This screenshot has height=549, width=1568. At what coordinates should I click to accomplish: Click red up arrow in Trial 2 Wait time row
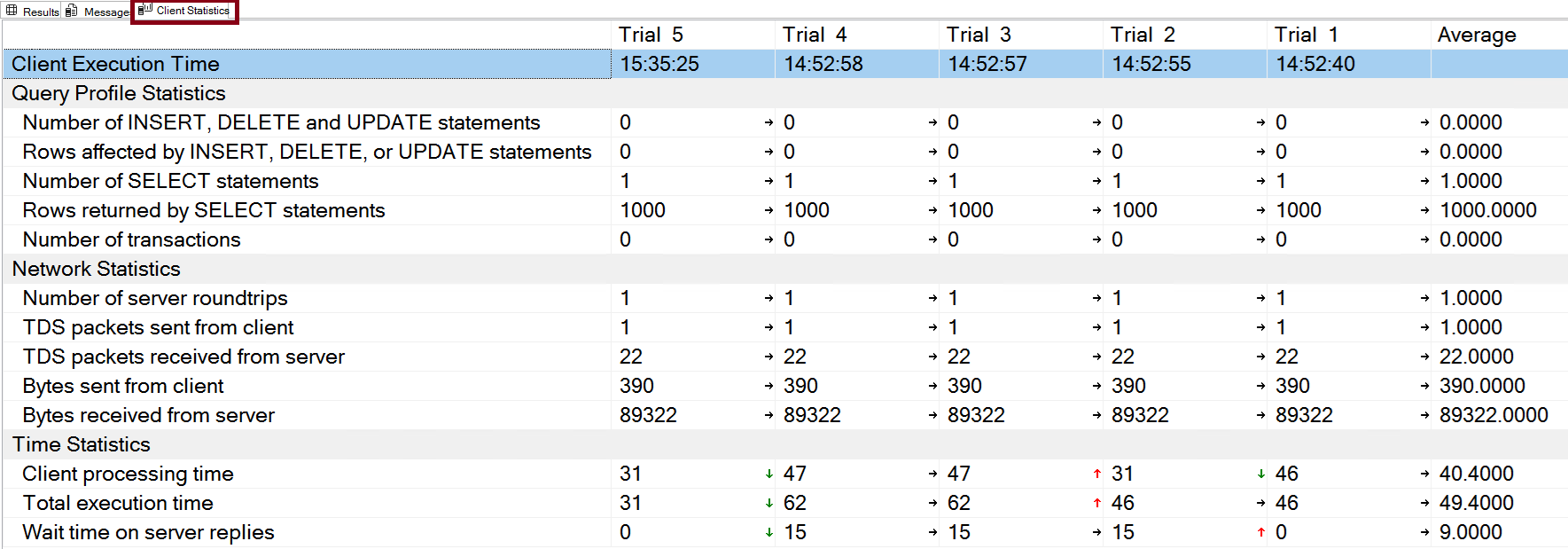pyautogui.click(x=1260, y=533)
